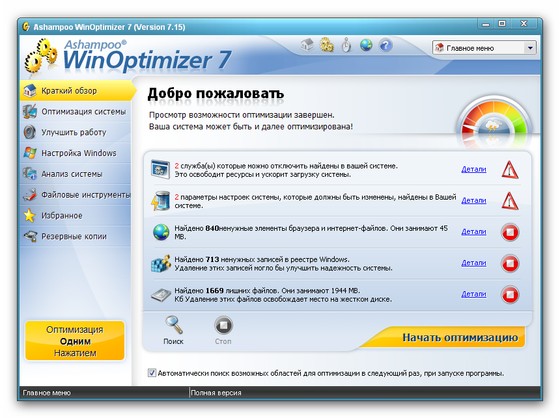Click the Поиск magnifier icon
Viewport: 560px width, 418px height.
174,325
